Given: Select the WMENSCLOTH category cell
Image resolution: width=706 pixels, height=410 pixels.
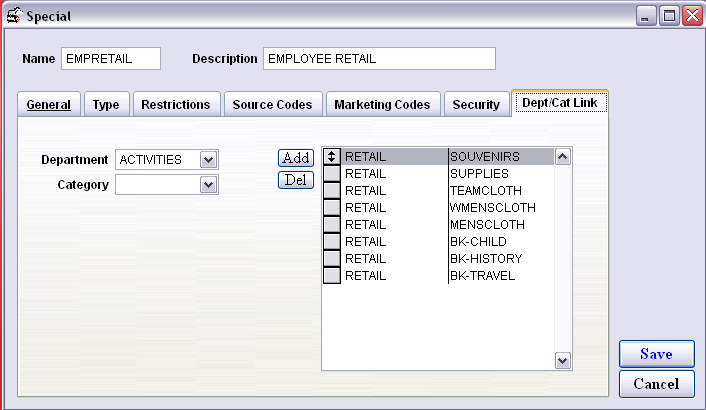Looking at the screenshot, I should (x=501, y=207).
